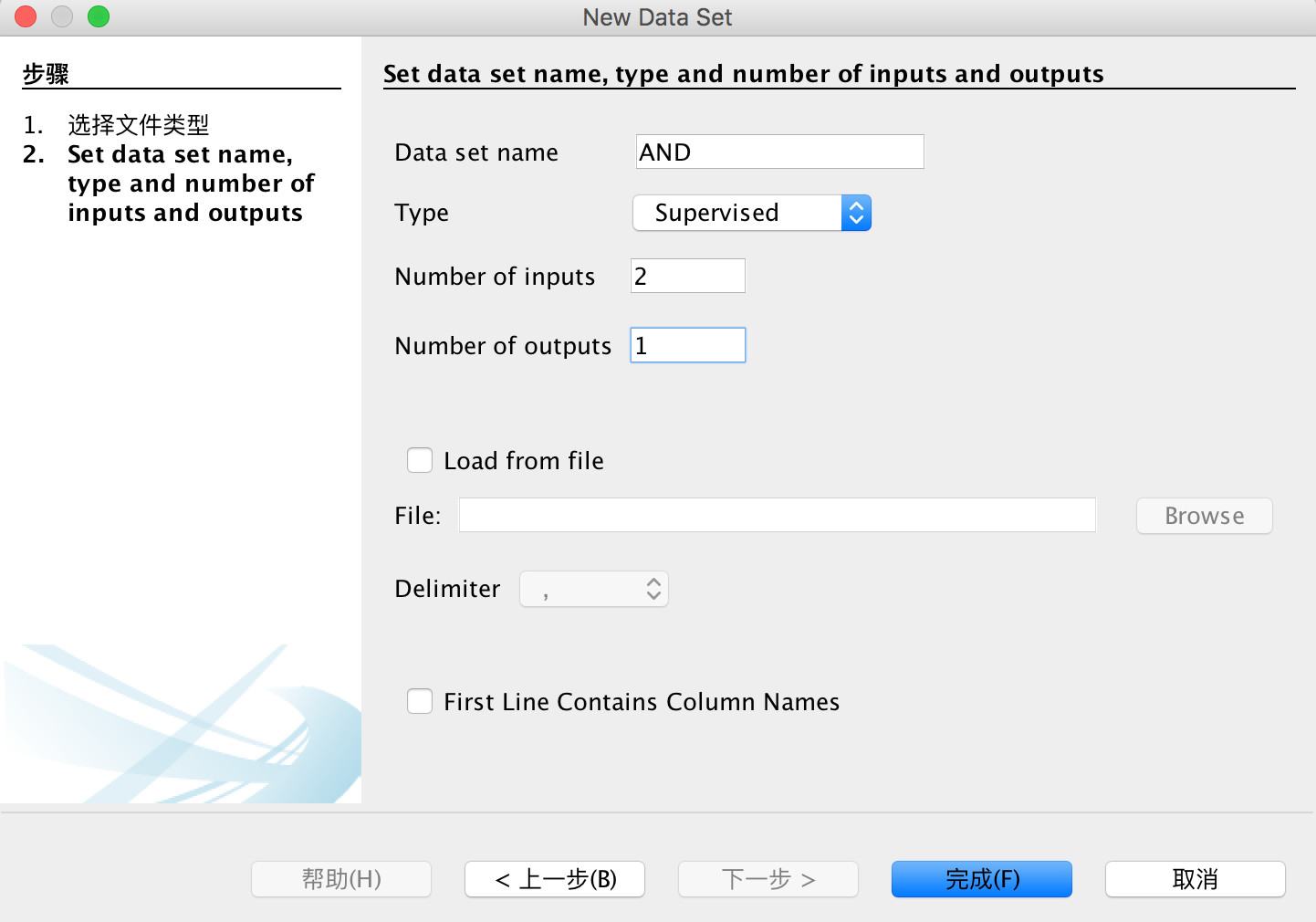Click the Delimiter label
1316x922 pixels.
tap(447, 589)
